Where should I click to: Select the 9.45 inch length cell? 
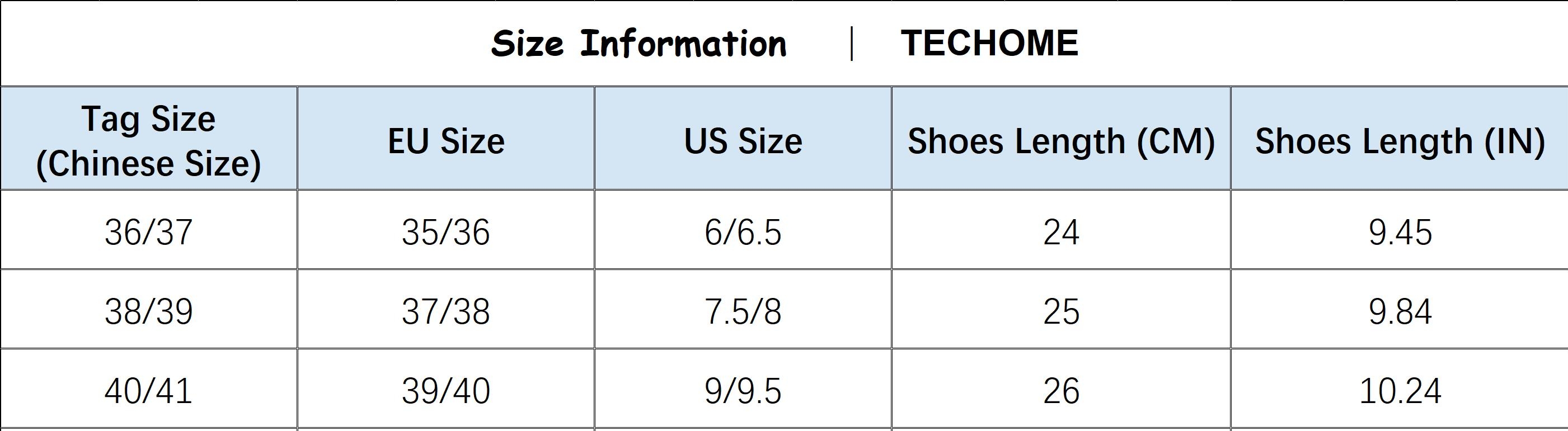1400,232
